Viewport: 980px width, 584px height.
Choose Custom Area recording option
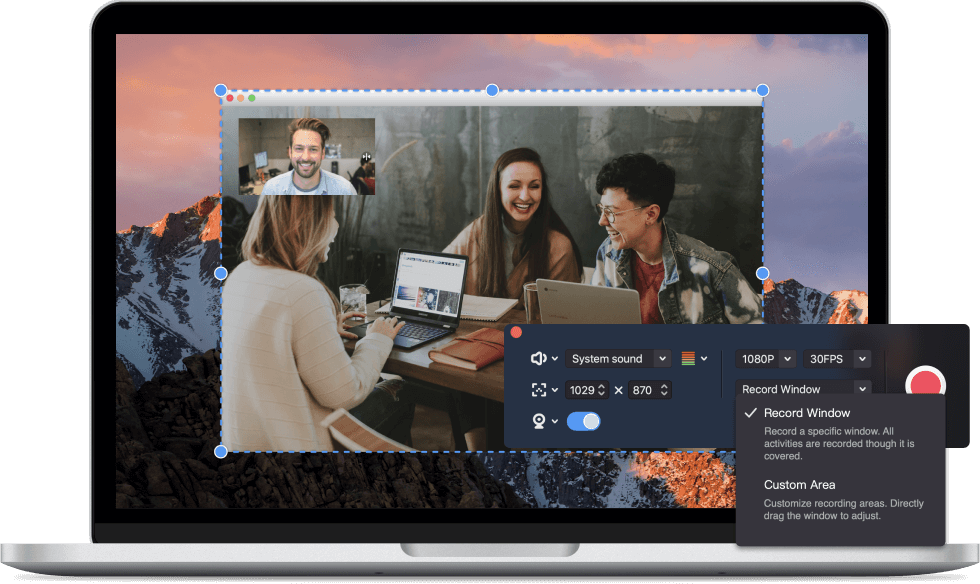799,485
